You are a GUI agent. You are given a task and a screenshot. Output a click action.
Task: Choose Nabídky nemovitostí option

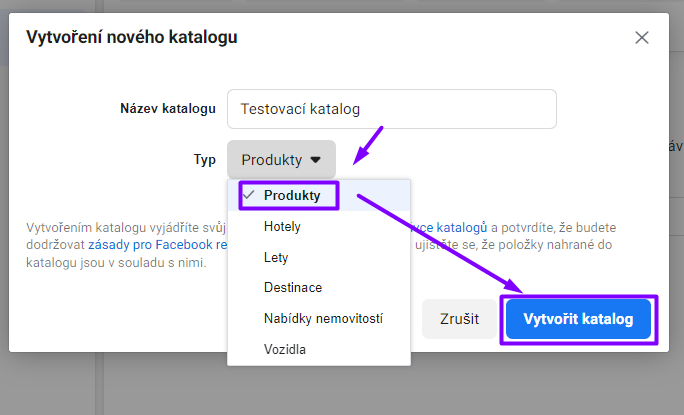click(323, 319)
